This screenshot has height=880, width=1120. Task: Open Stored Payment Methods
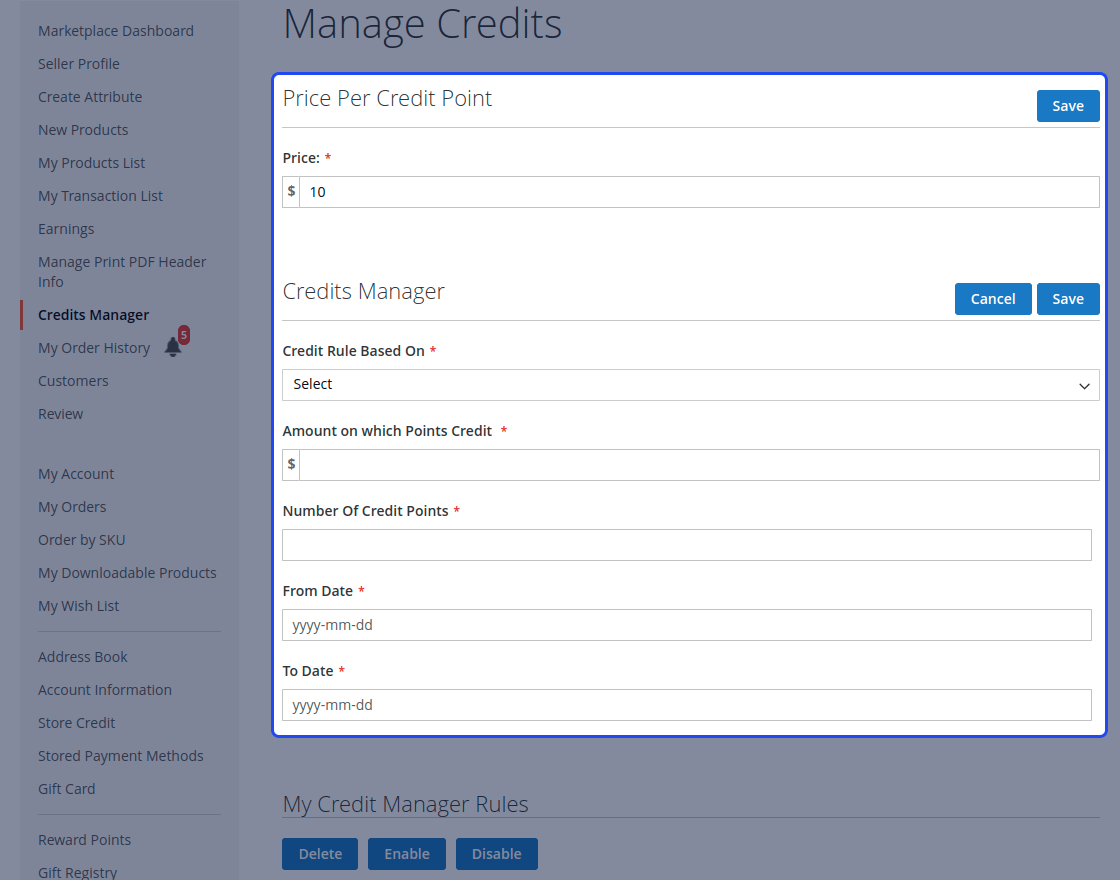(x=121, y=756)
